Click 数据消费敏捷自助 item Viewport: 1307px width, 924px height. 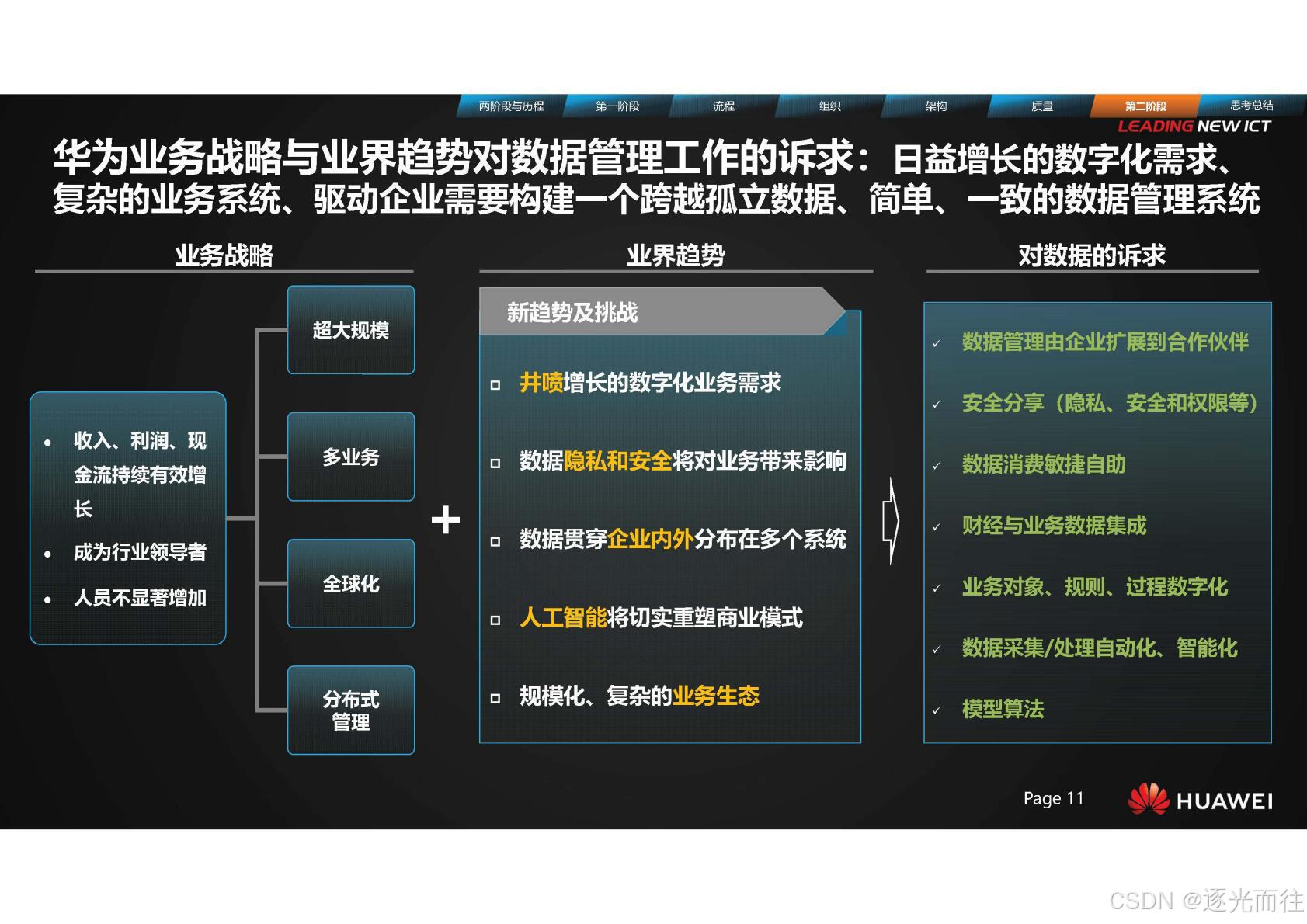[x=1044, y=464]
